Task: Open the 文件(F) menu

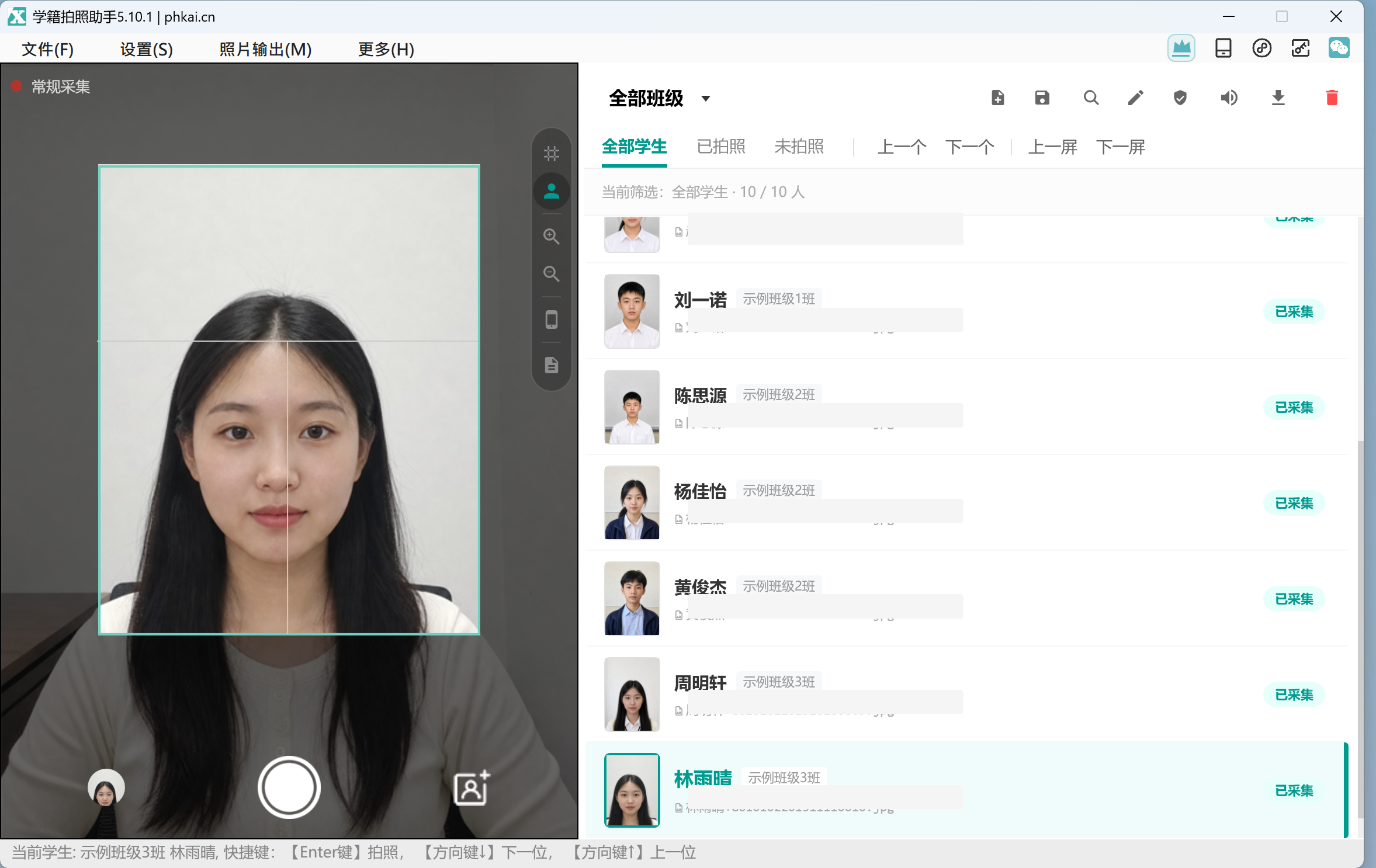Action: [x=47, y=49]
